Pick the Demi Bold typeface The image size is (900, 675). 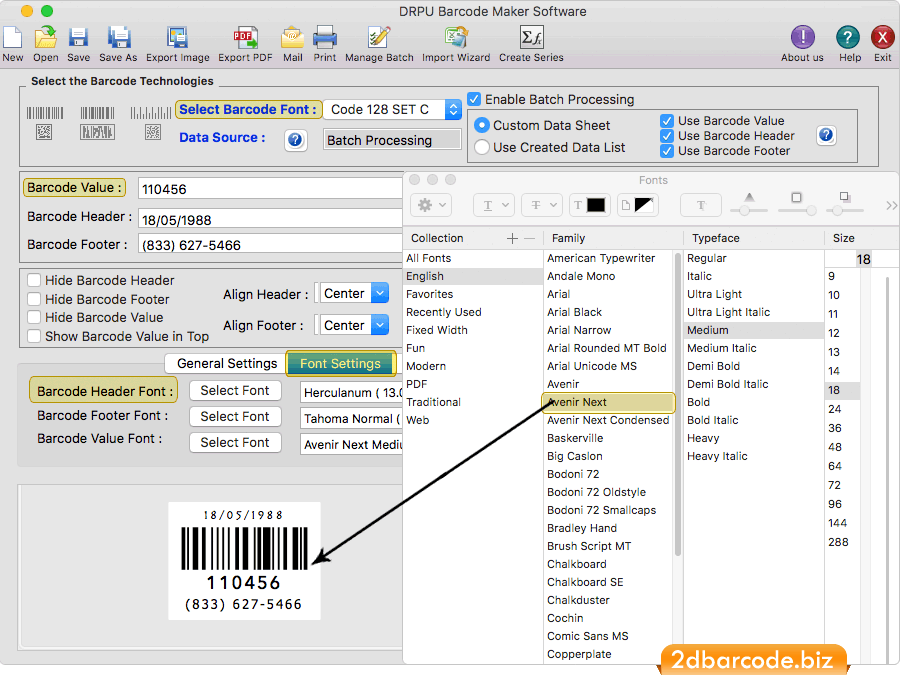[x=754, y=366]
